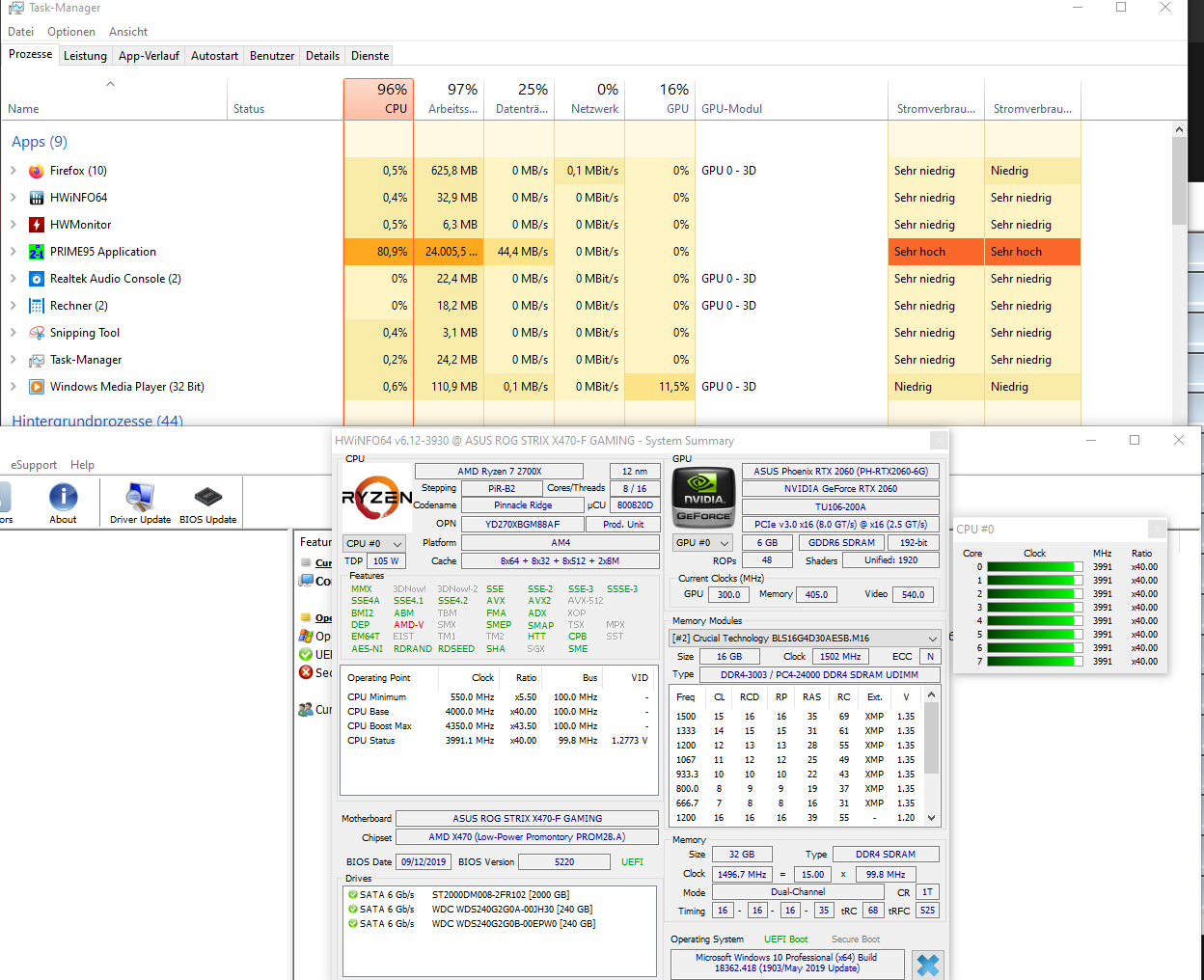The height and width of the screenshot is (980, 1204).
Task: Click the Task-Manager process row icon
Action: [37, 360]
